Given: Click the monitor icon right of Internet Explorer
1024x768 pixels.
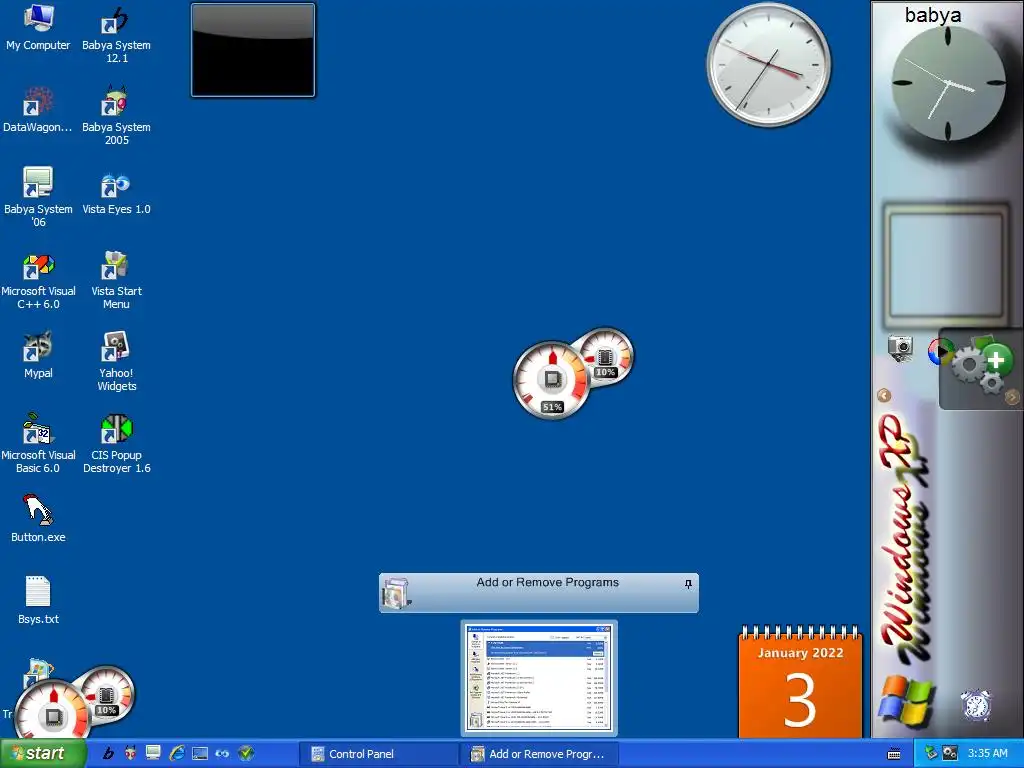Looking at the screenshot, I should click(199, 754).
